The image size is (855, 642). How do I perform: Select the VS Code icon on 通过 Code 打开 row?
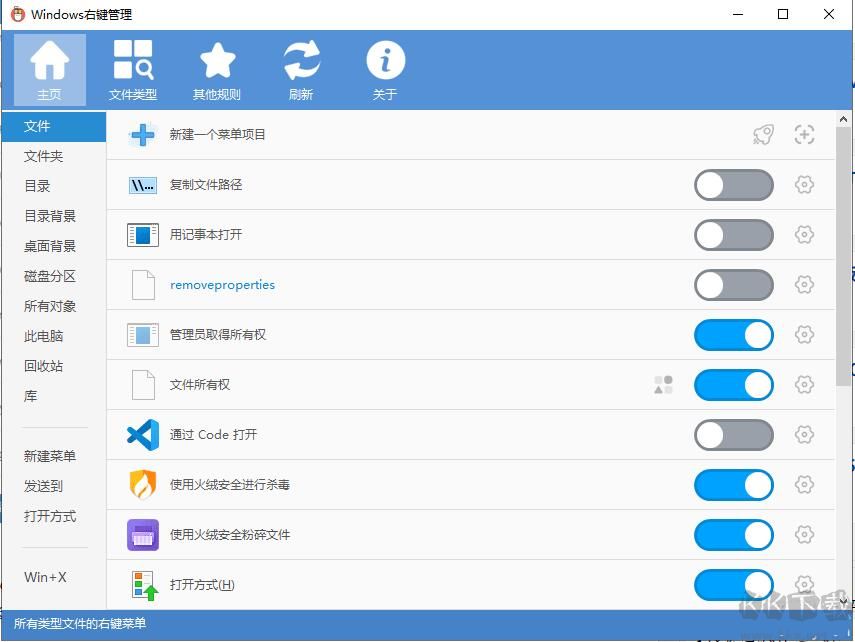(x=142, y=435)
